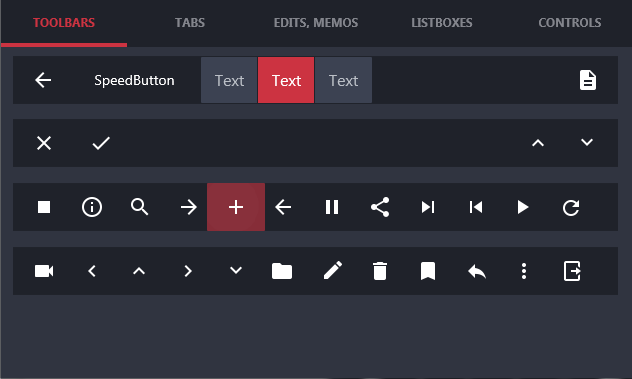Click down chevron next to the folder icon

point(236,270)
